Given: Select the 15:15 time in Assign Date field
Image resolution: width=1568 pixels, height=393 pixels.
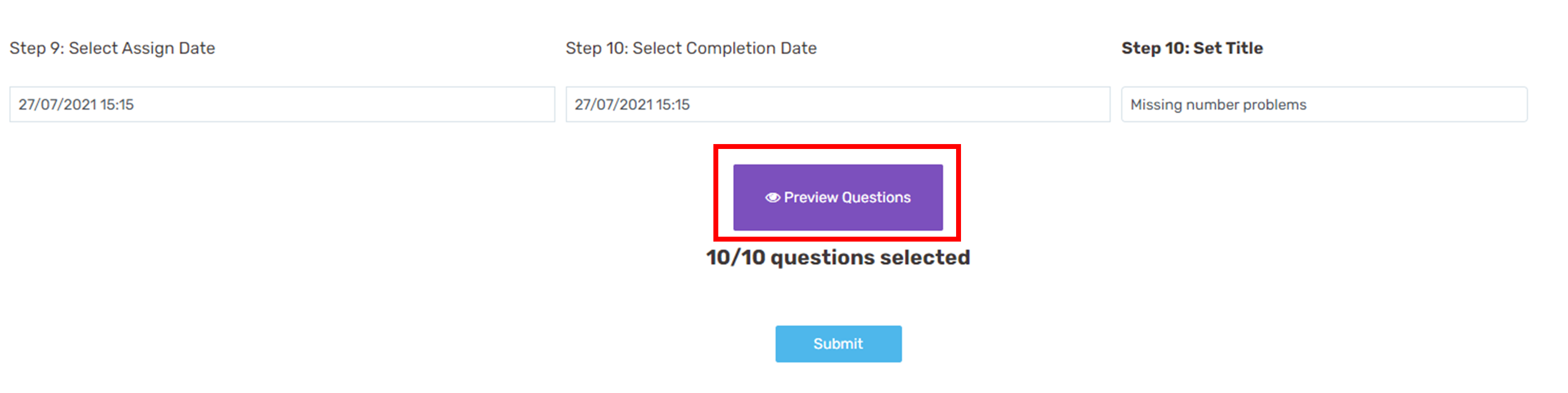Looking at the screenshot, I should pos(117,105).
